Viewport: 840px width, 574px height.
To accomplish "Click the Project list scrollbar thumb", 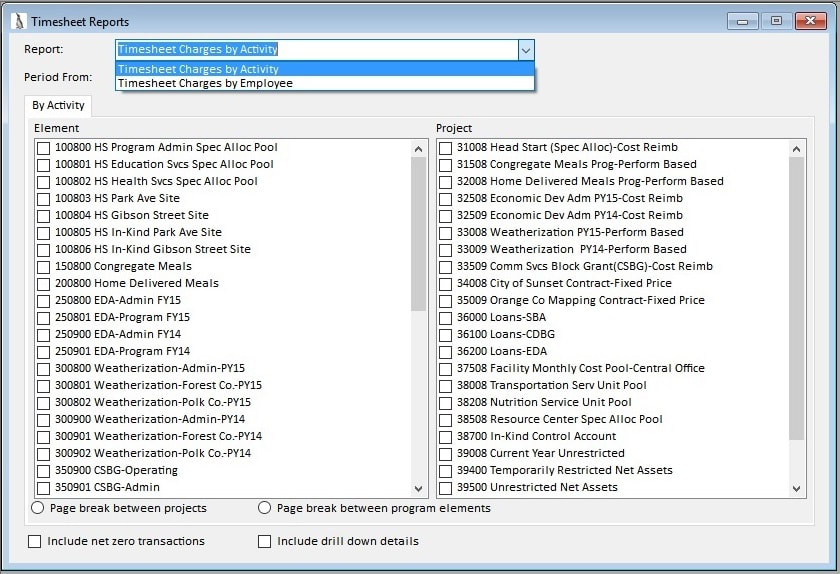I will [x=796, y=299].
